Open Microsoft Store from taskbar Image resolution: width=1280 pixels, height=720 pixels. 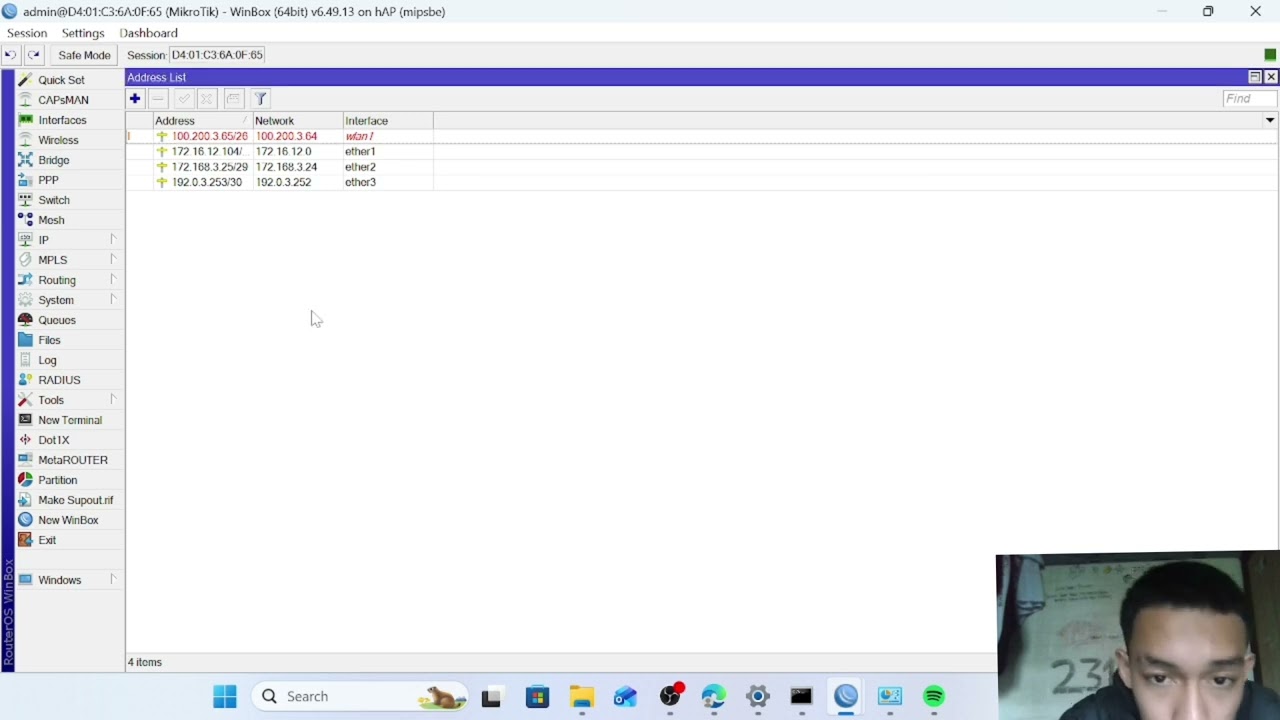click(x=537, y=696)
